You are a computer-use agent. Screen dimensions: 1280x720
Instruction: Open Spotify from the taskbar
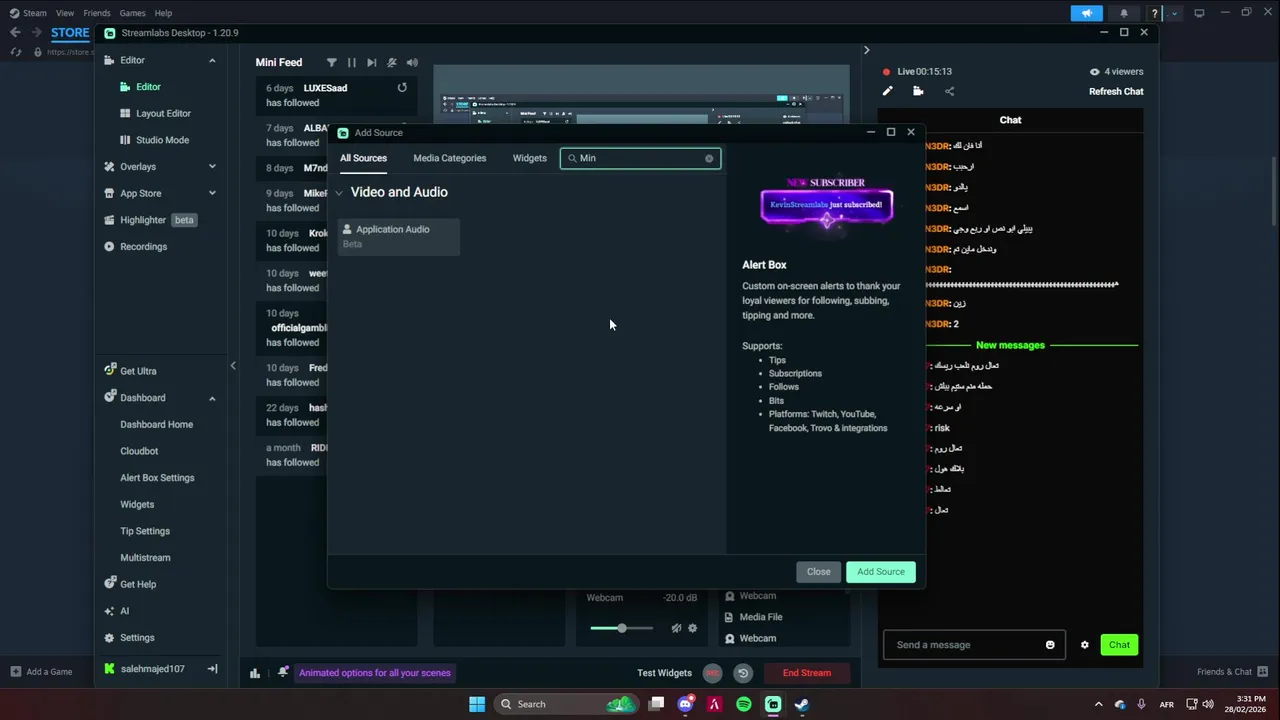pyautogui.click(x=743, y=704)
